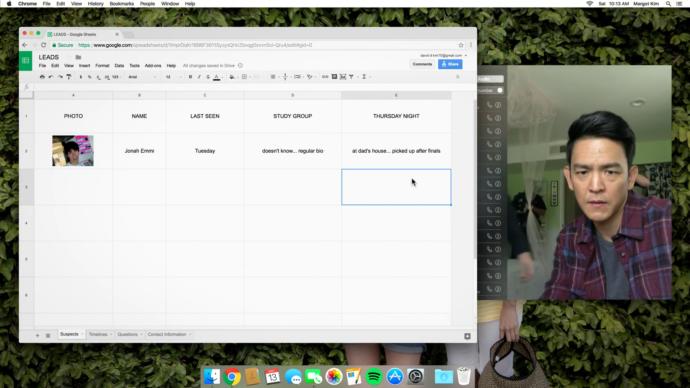
Task: Open the Format menu in Sheets
Action: pyautogui.click(x=102, y=66)
